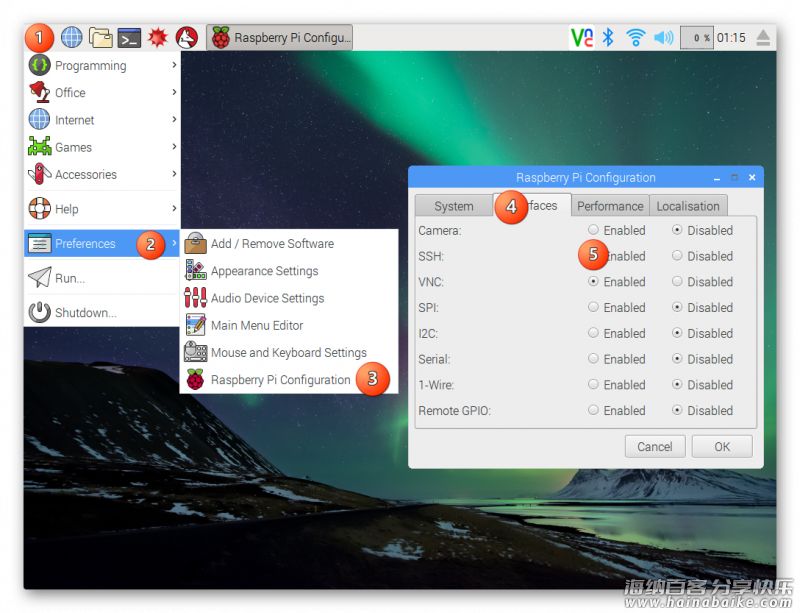Open the Bluetooth tray icon
The height and width of the screenshot is (613, 800).
608,37
